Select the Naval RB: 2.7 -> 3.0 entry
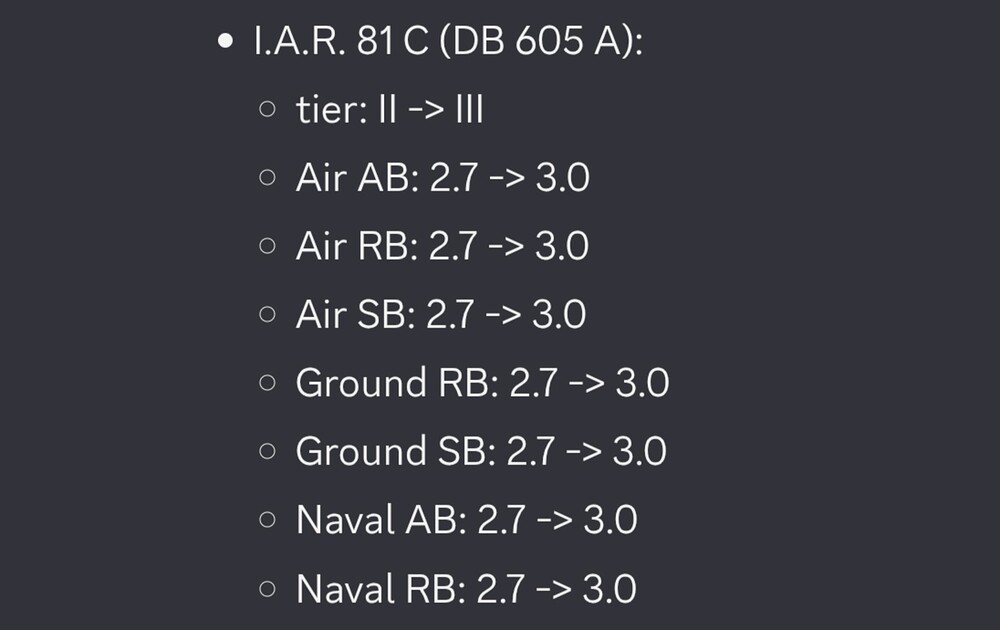1000x630 pixels. pyautogui.click(x=466, y=588)
